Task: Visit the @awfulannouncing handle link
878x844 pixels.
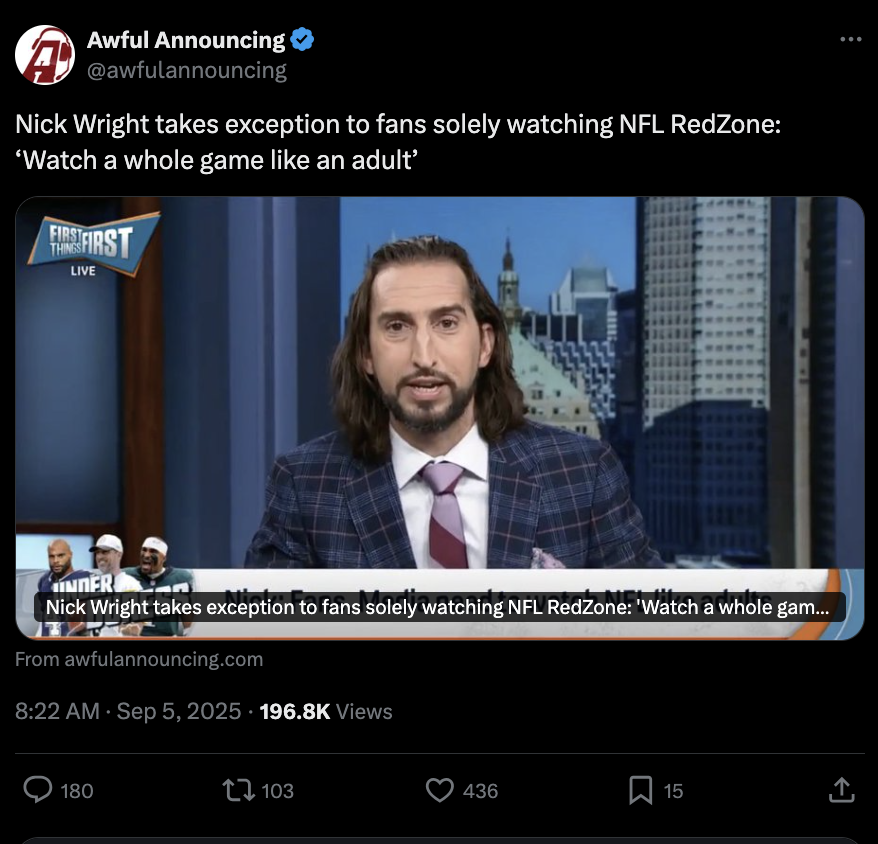Action: [186, 70]
